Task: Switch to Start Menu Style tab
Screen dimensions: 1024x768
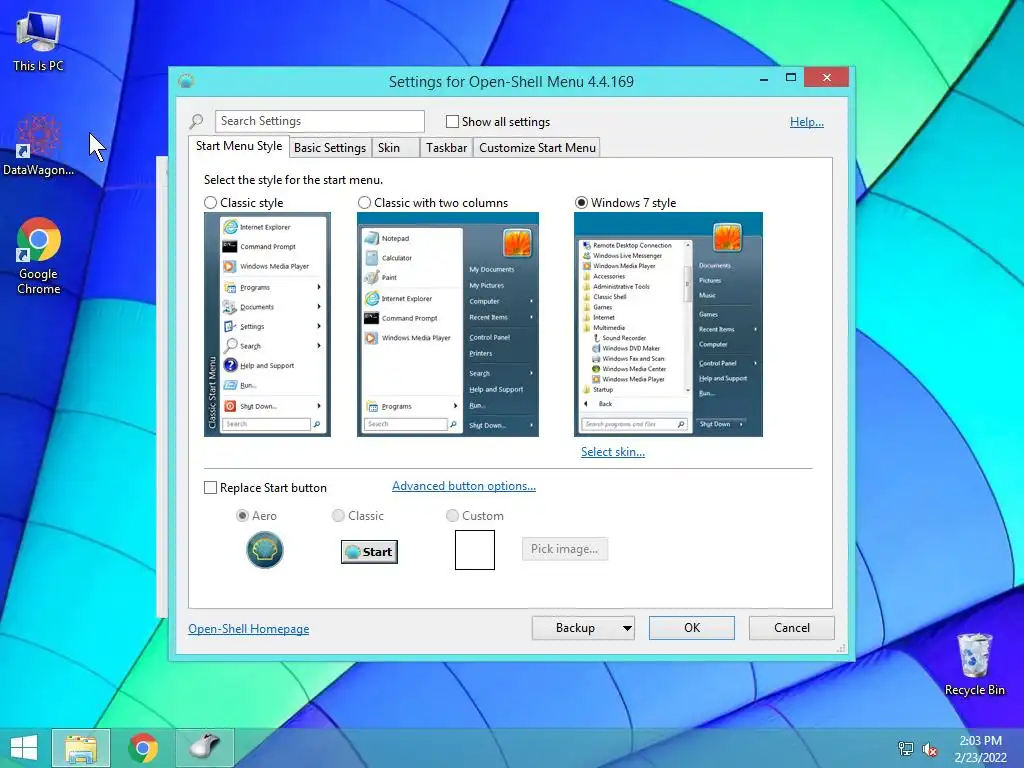Action: pyautogui.click(x=239, y=146)
